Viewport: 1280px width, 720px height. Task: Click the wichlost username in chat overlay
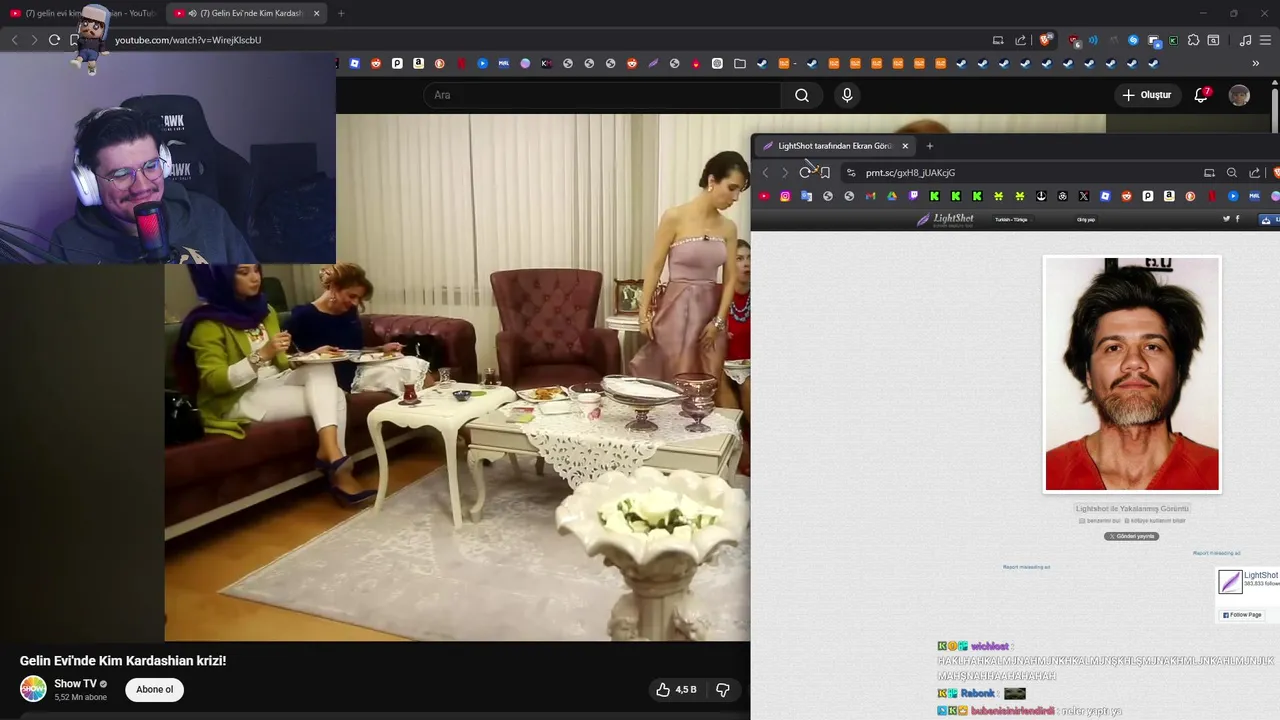tap(990, 646)
